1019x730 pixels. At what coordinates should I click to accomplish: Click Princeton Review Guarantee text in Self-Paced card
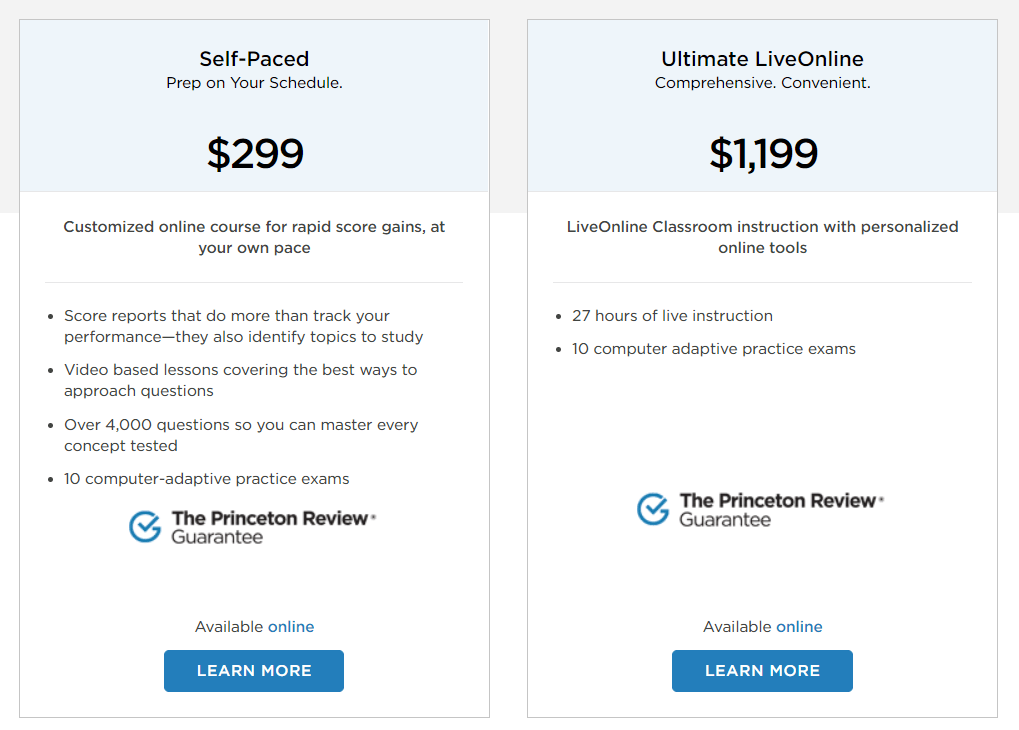(272, 527)
